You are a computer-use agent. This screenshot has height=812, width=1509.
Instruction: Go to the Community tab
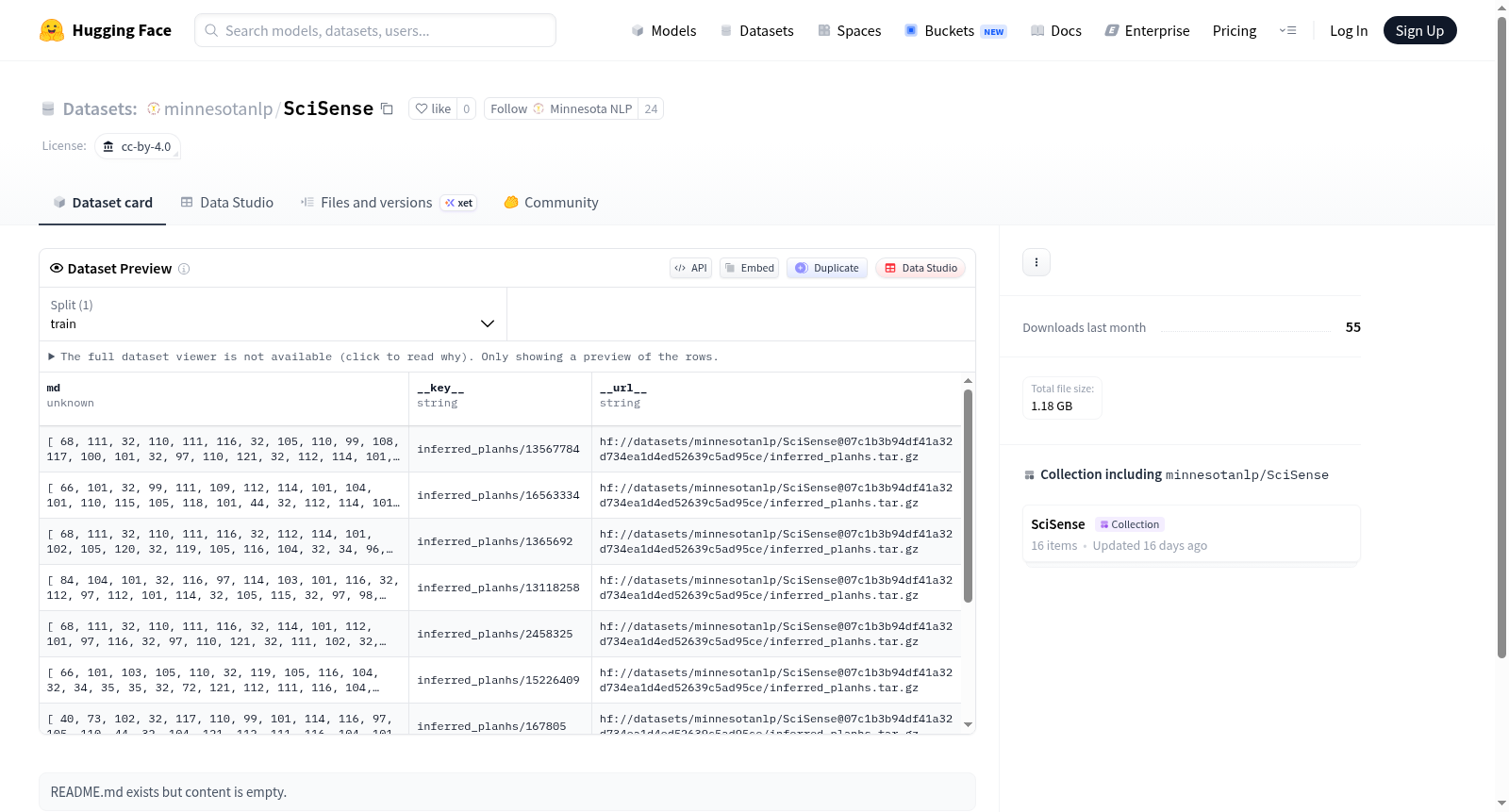[x=552, y=203]
